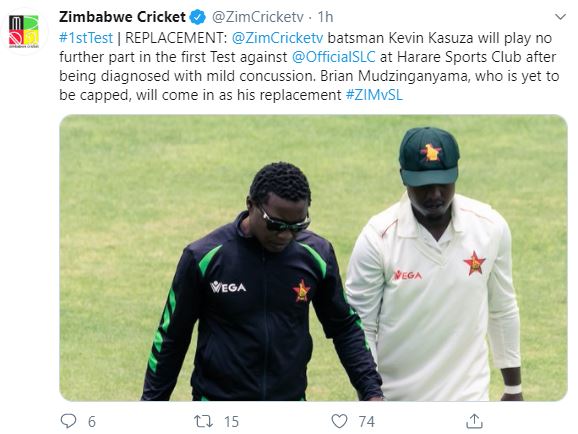Click the reply speech bubble icon

(68, 421)
